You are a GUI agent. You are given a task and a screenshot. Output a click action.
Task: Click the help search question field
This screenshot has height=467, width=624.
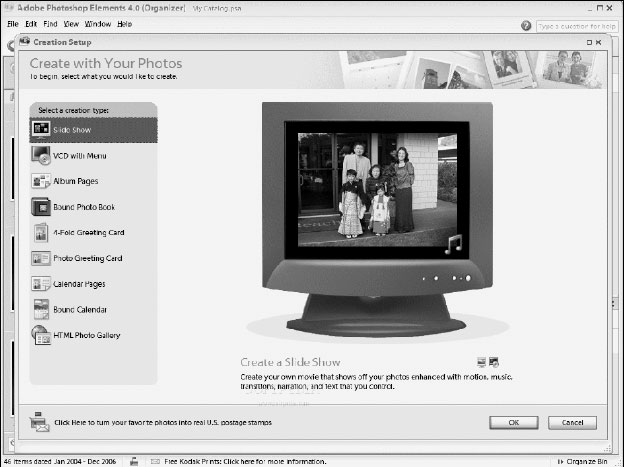click(x=576, y=25)
